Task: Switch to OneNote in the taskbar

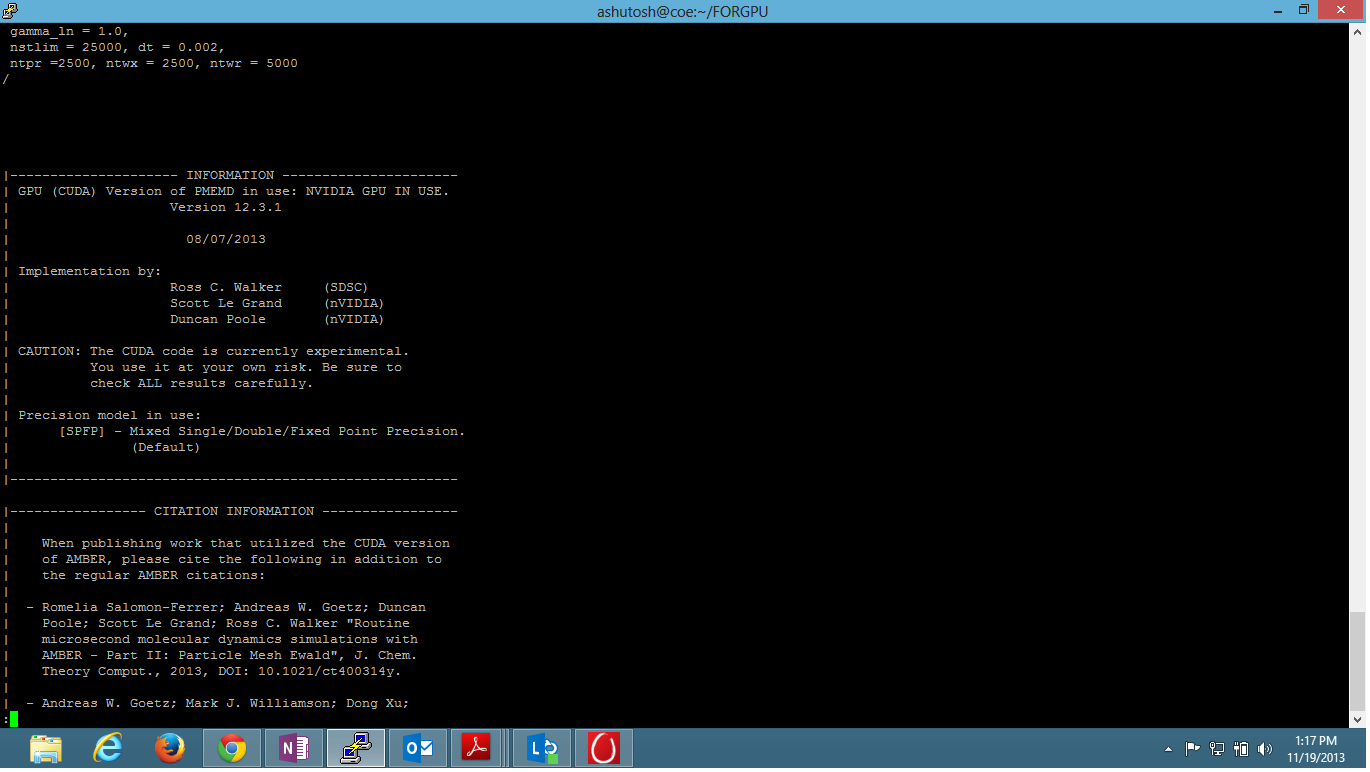Action: tap(294, 748)
